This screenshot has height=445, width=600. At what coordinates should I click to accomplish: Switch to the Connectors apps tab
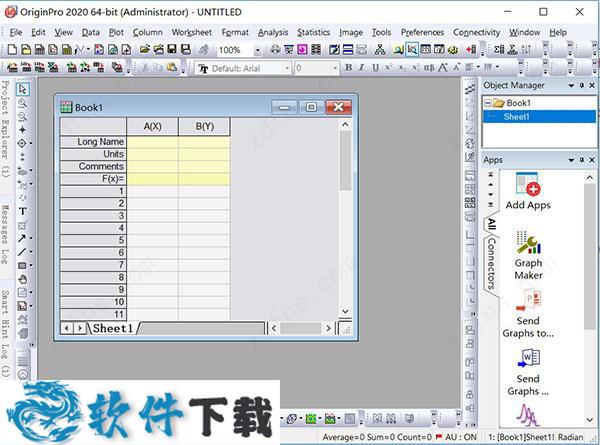491,263
